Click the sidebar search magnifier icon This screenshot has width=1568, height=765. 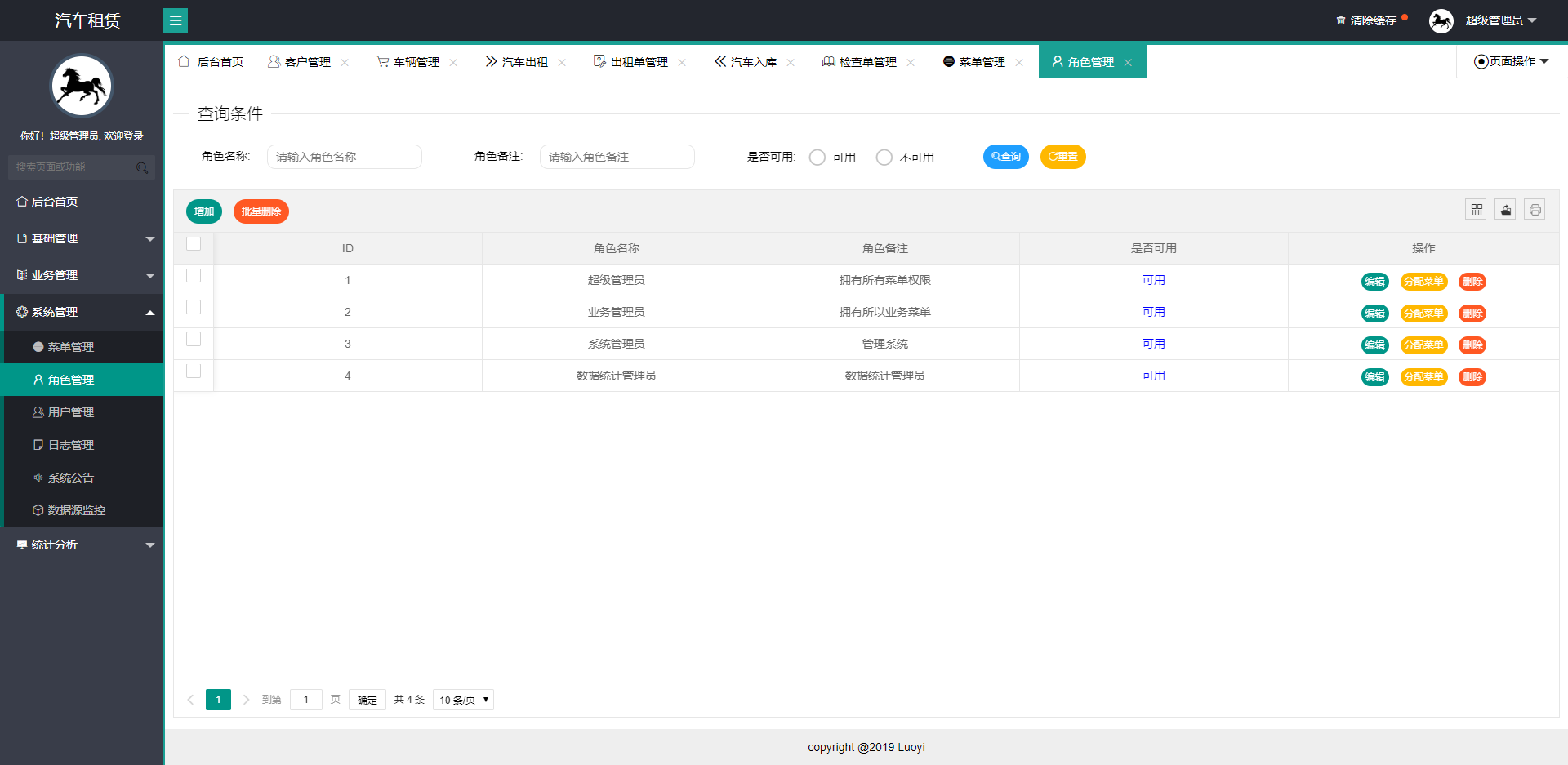click(x=142, y=167)
